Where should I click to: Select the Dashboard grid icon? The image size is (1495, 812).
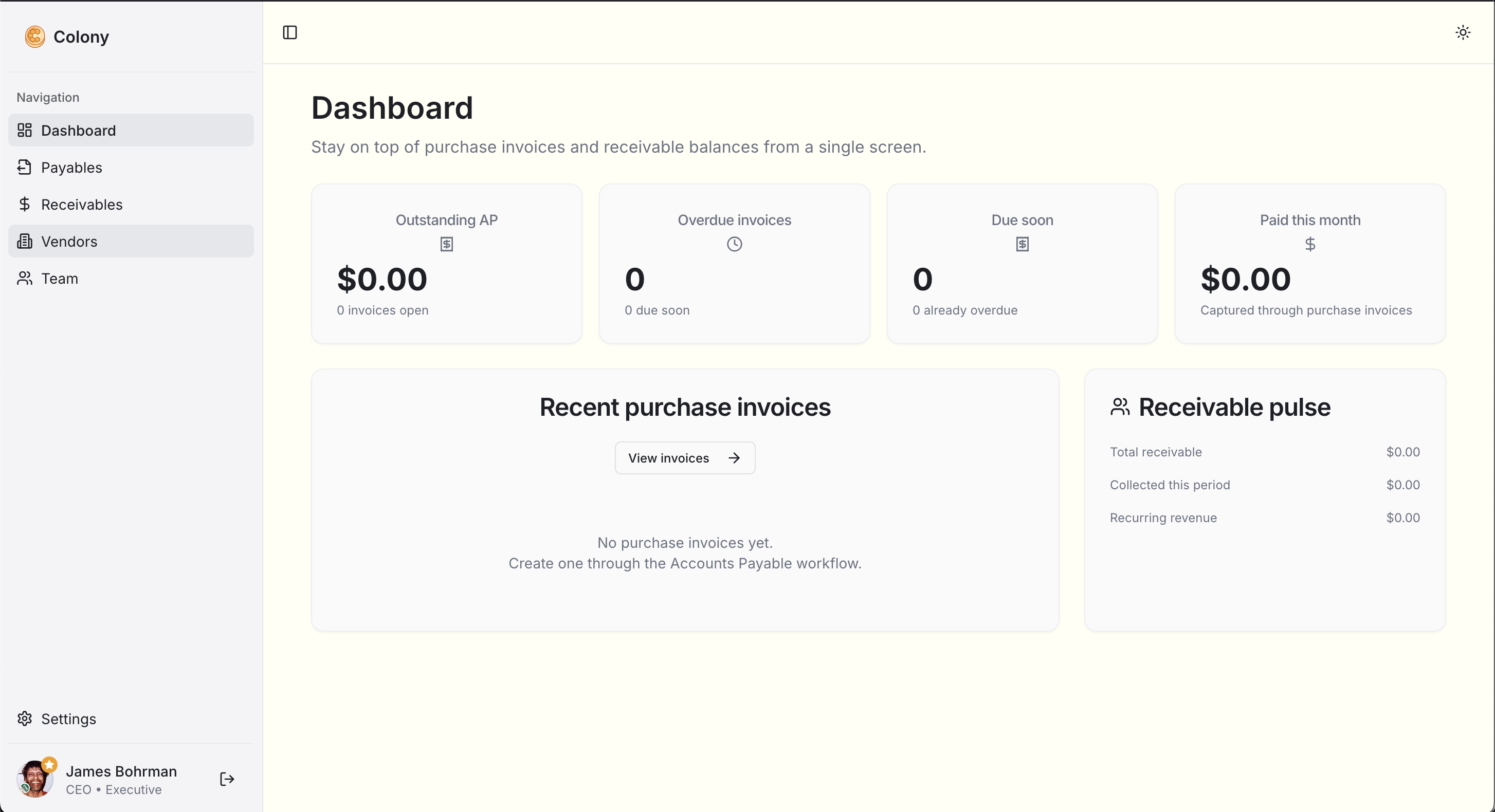24,130
